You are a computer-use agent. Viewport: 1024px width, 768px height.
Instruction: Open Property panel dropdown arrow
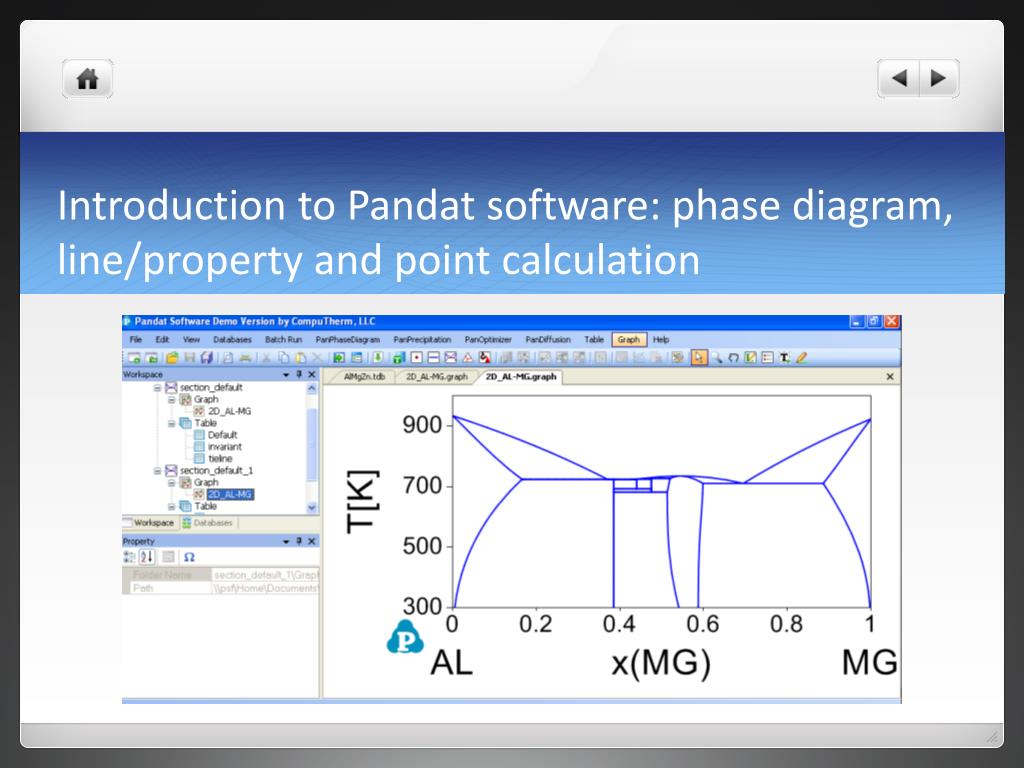pyautogui.click(x=286, y=541)
